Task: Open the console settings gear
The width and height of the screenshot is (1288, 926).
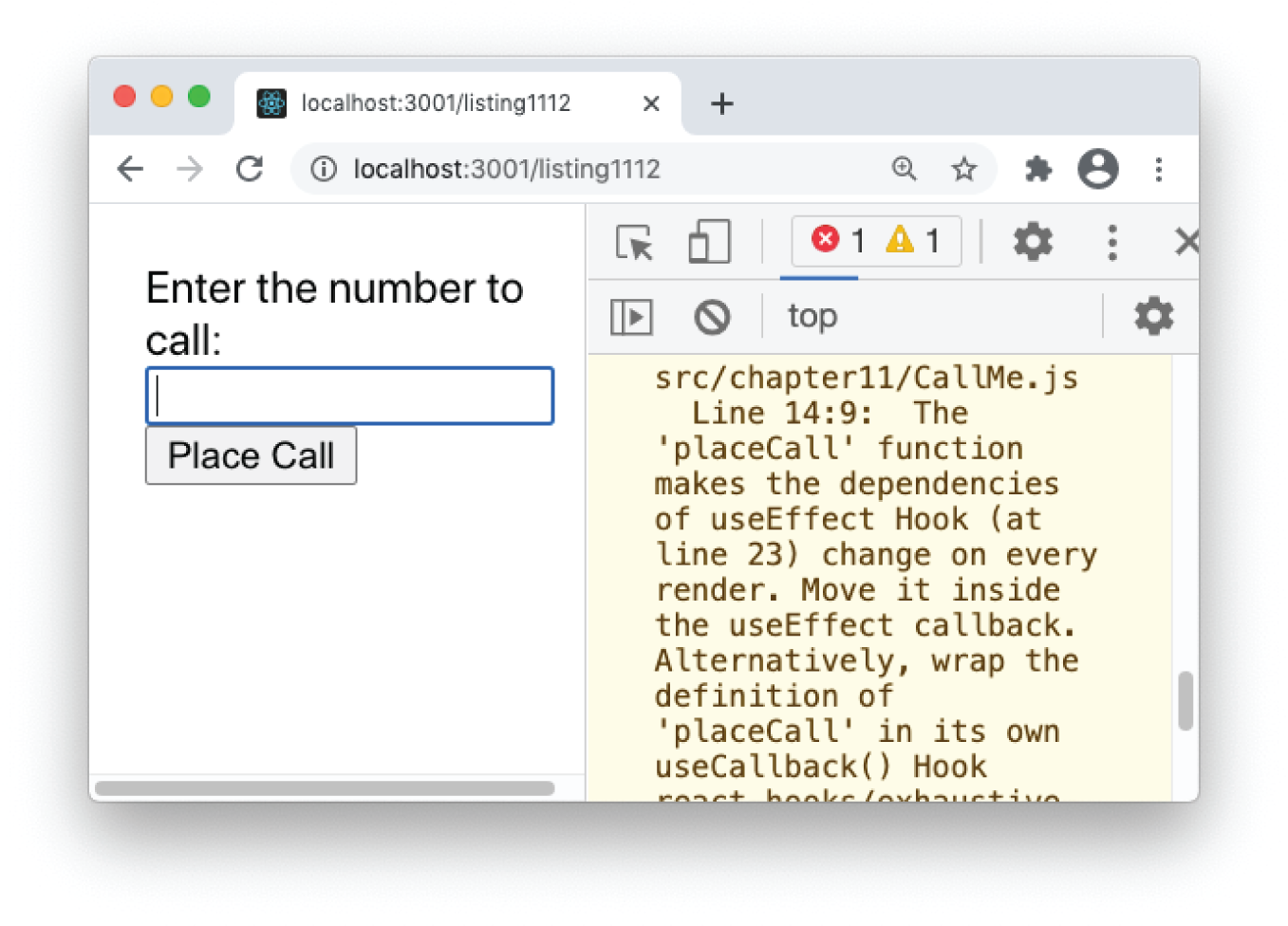Action: point(1153,316)
